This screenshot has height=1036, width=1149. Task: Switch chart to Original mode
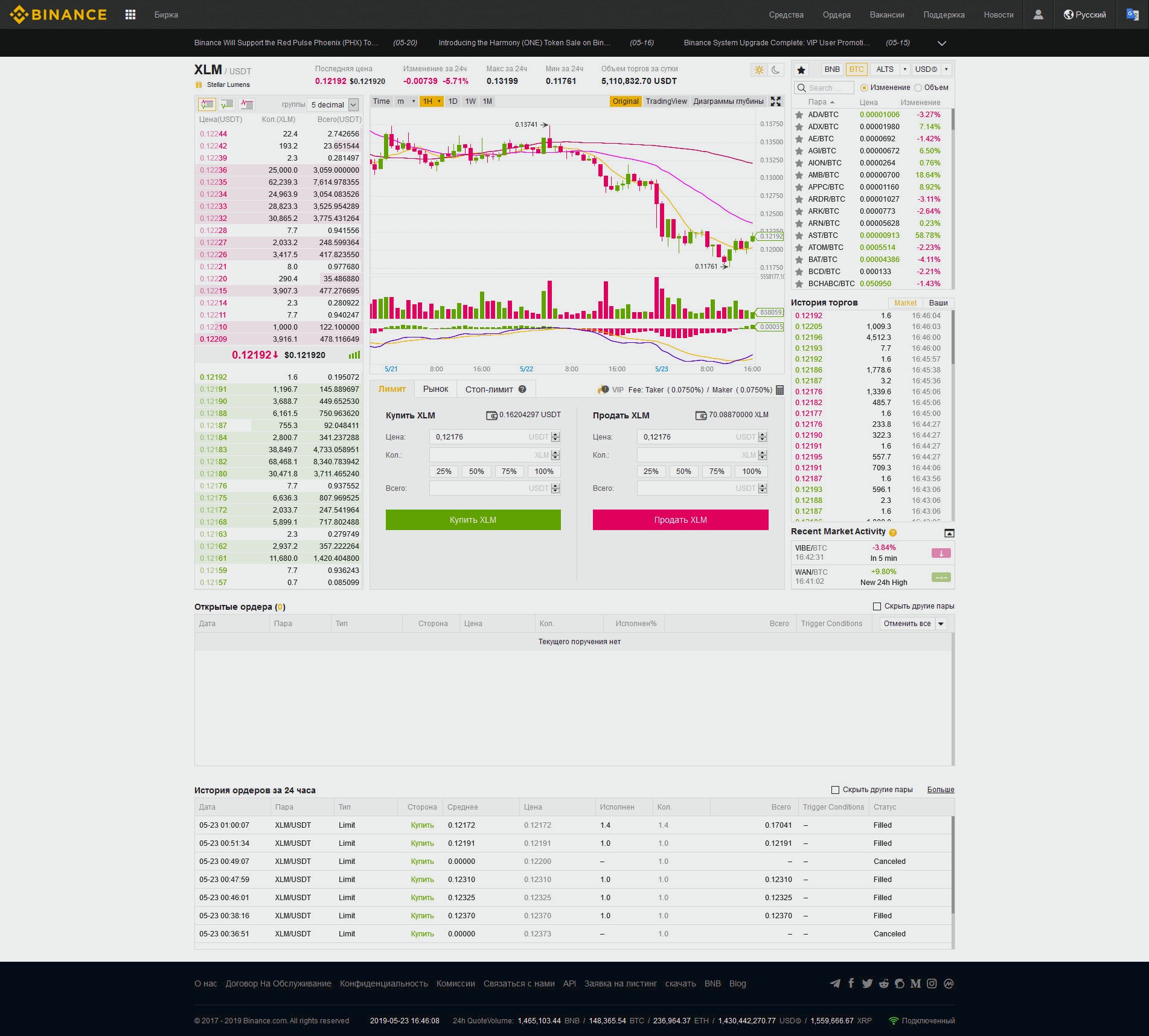[x=625, y=101]
